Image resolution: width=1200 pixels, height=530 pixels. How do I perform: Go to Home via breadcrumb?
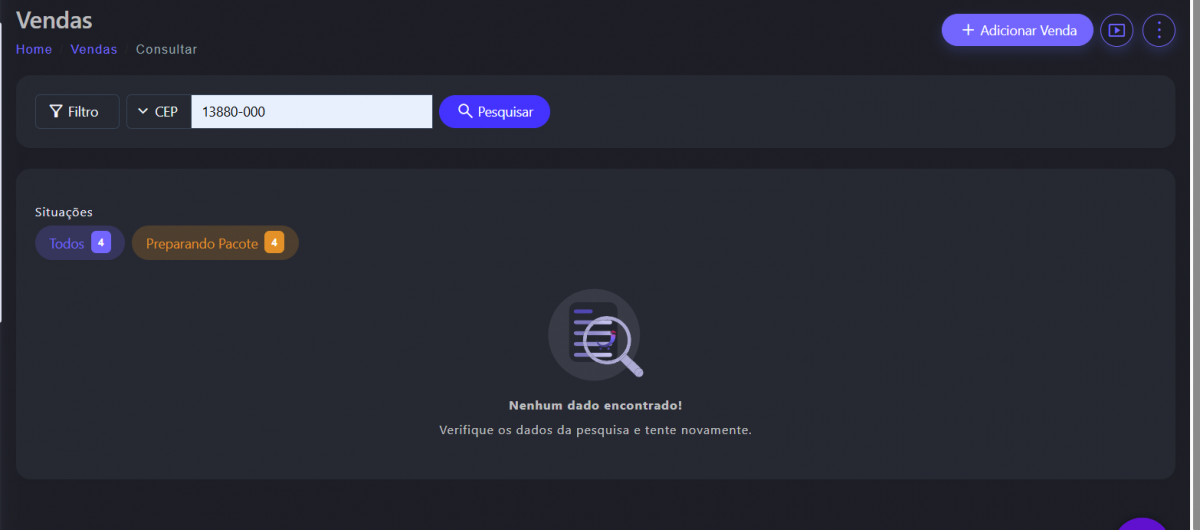click(34, 49)
